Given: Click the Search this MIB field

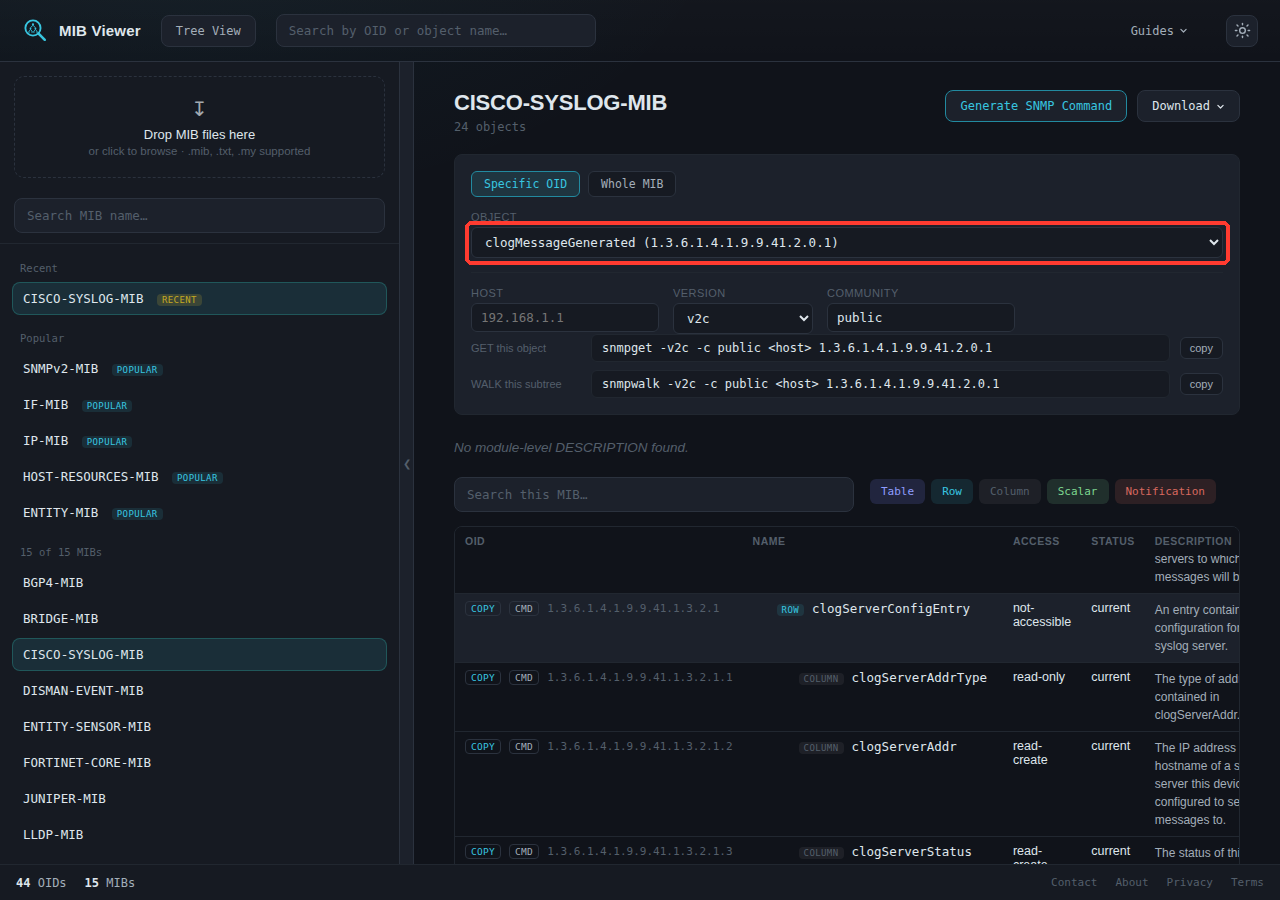Looking at the screenshot, I should click(x=654, y=495).
